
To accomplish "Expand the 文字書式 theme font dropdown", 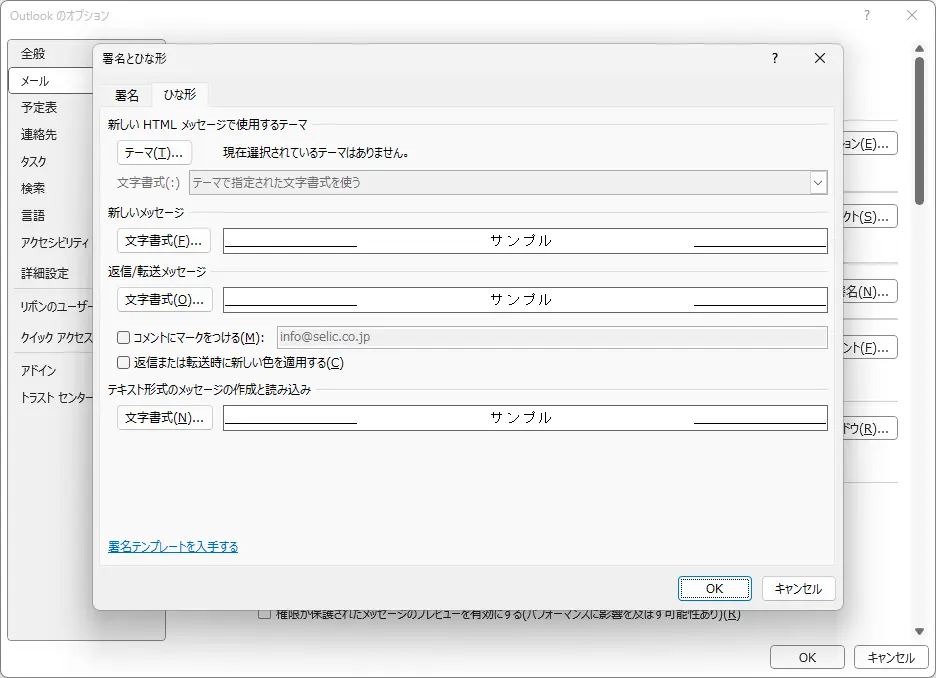I will (818, 183).
